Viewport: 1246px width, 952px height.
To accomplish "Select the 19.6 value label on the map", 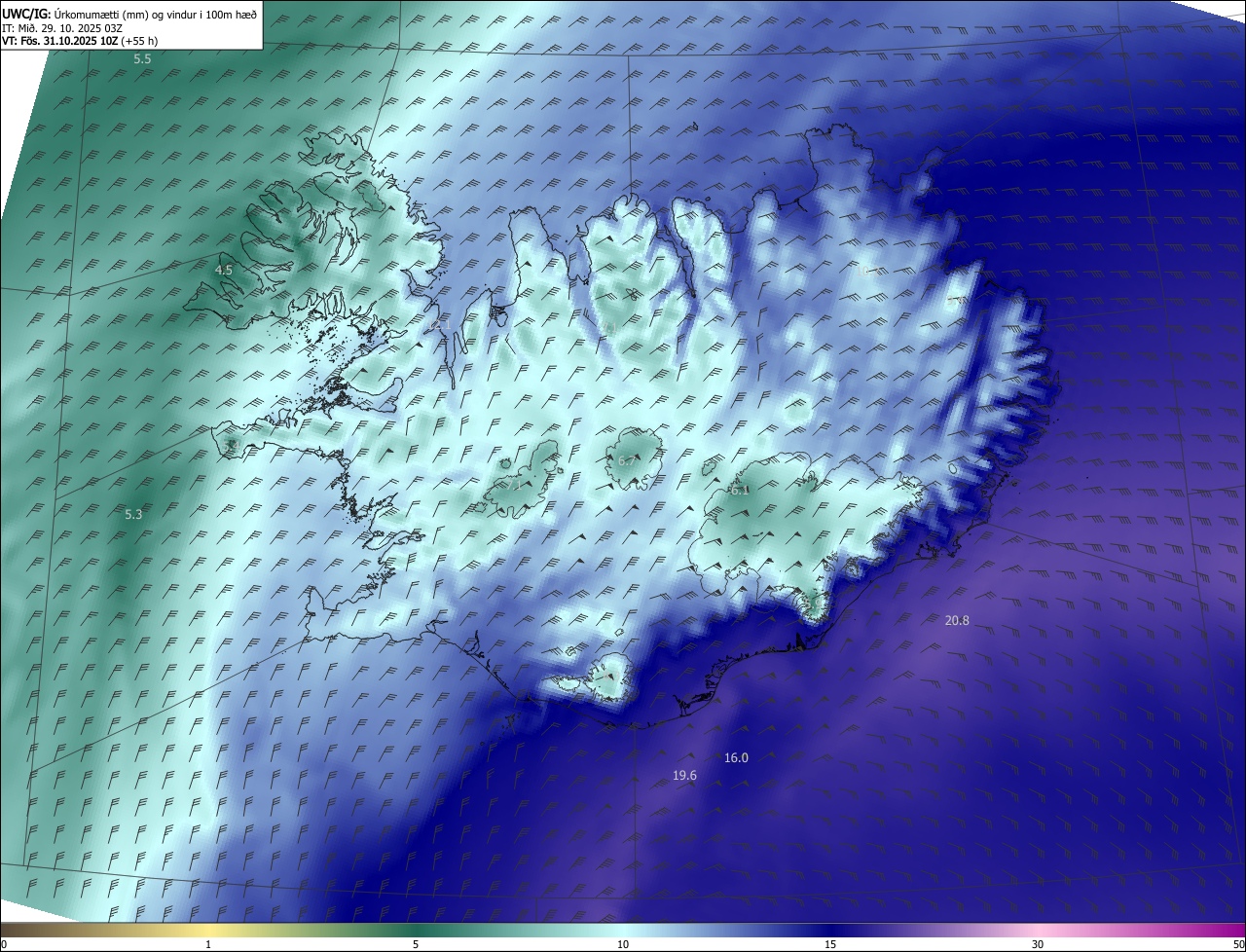I will coord(684,775).
